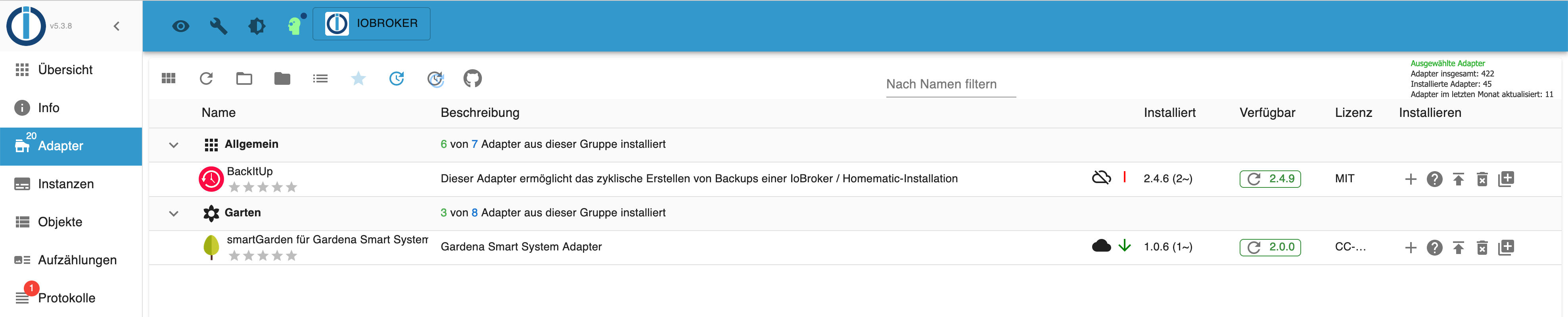Delete the BackItUp adapter
Viewport: 1568px width, 317px height.
[1482, 179]
